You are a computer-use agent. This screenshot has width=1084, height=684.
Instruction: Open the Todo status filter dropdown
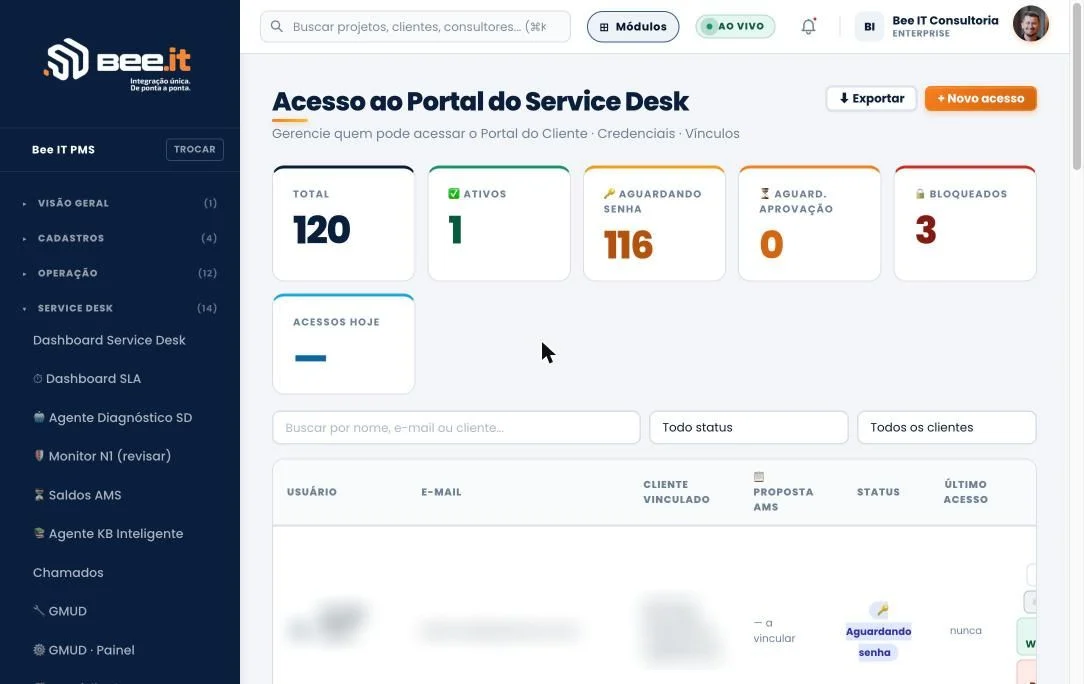coord(749,427)
